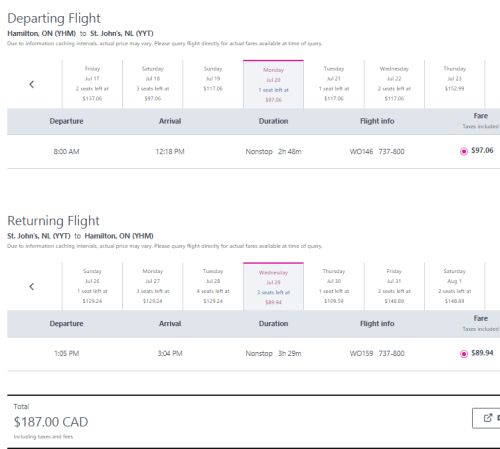The image size is (500, 449).
Task: Click the external link icon beside the total
Action: pos(488,418)
